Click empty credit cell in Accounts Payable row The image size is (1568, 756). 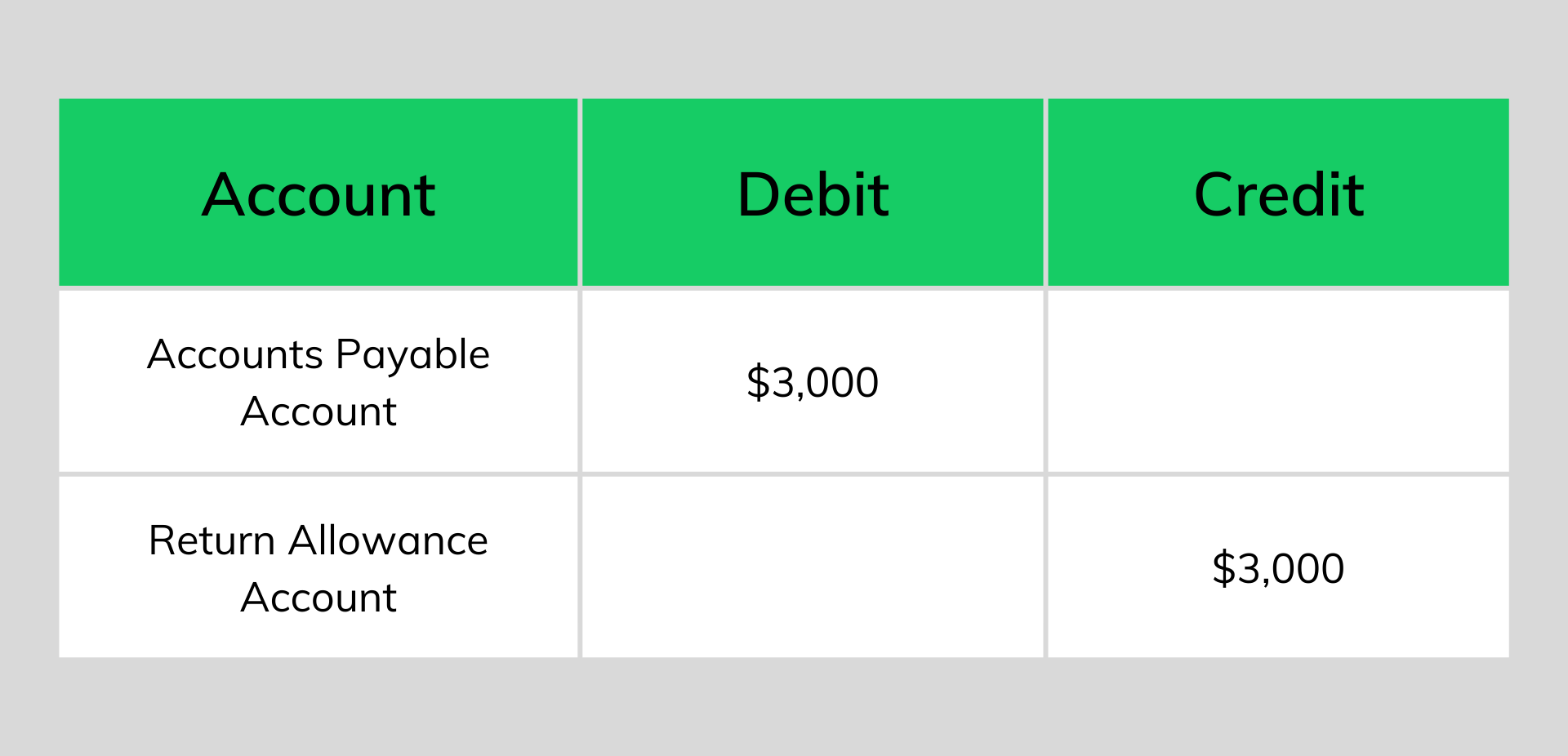(1278, 381)
